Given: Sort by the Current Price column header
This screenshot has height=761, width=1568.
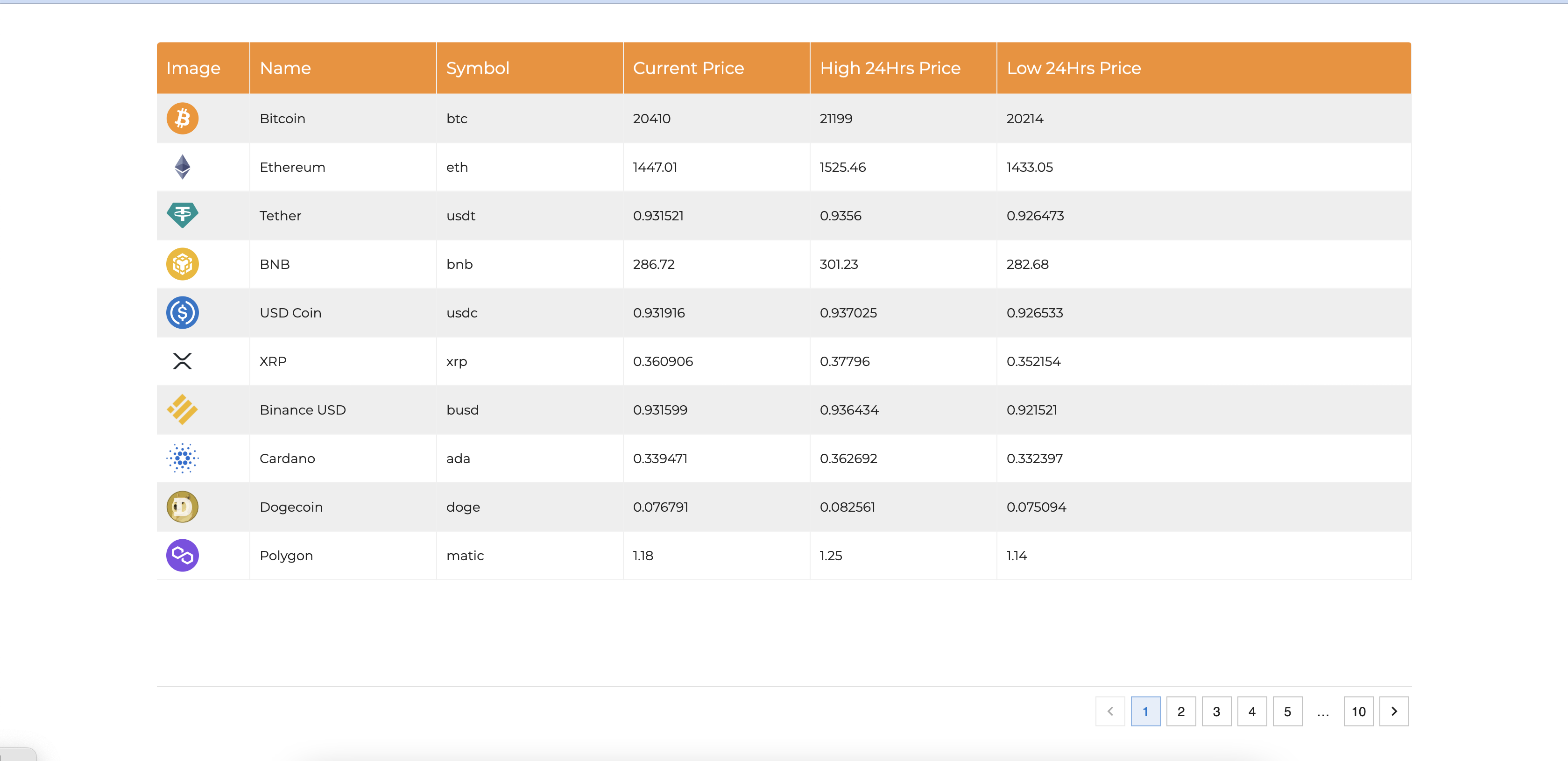Looking at the screenshot, I should point(688,68).
